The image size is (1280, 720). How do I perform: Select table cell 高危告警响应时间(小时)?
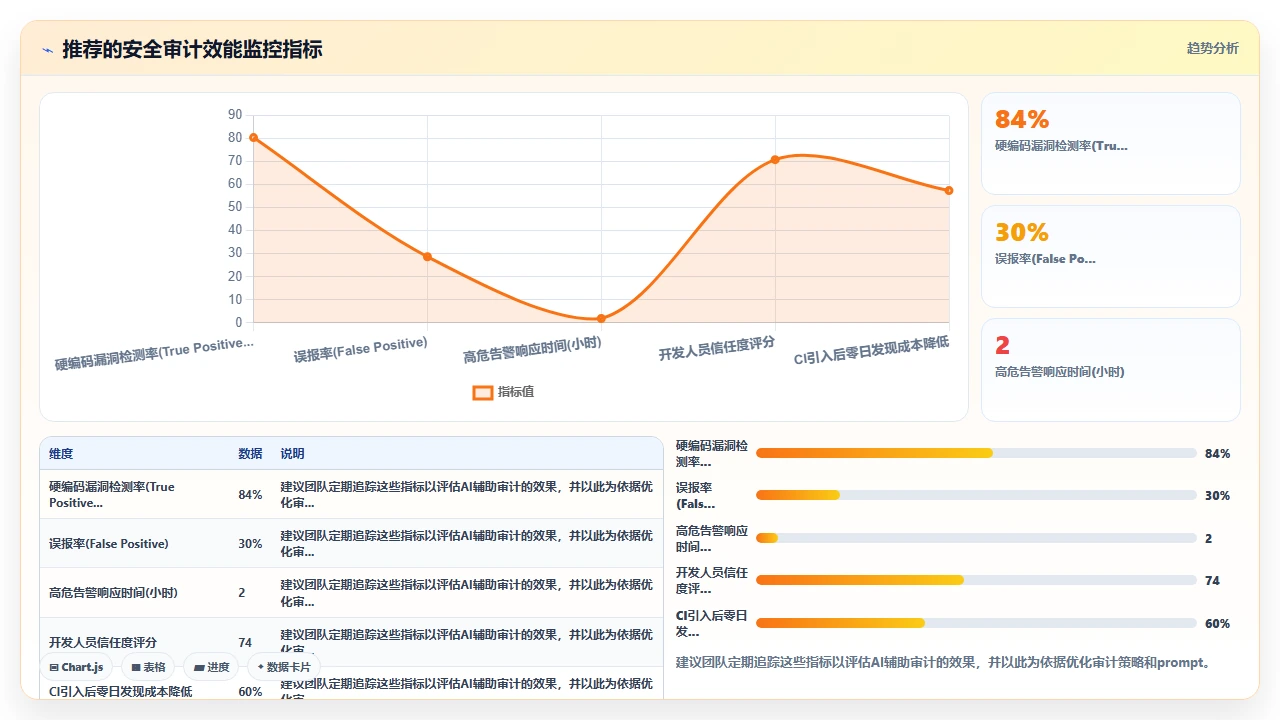134,593
